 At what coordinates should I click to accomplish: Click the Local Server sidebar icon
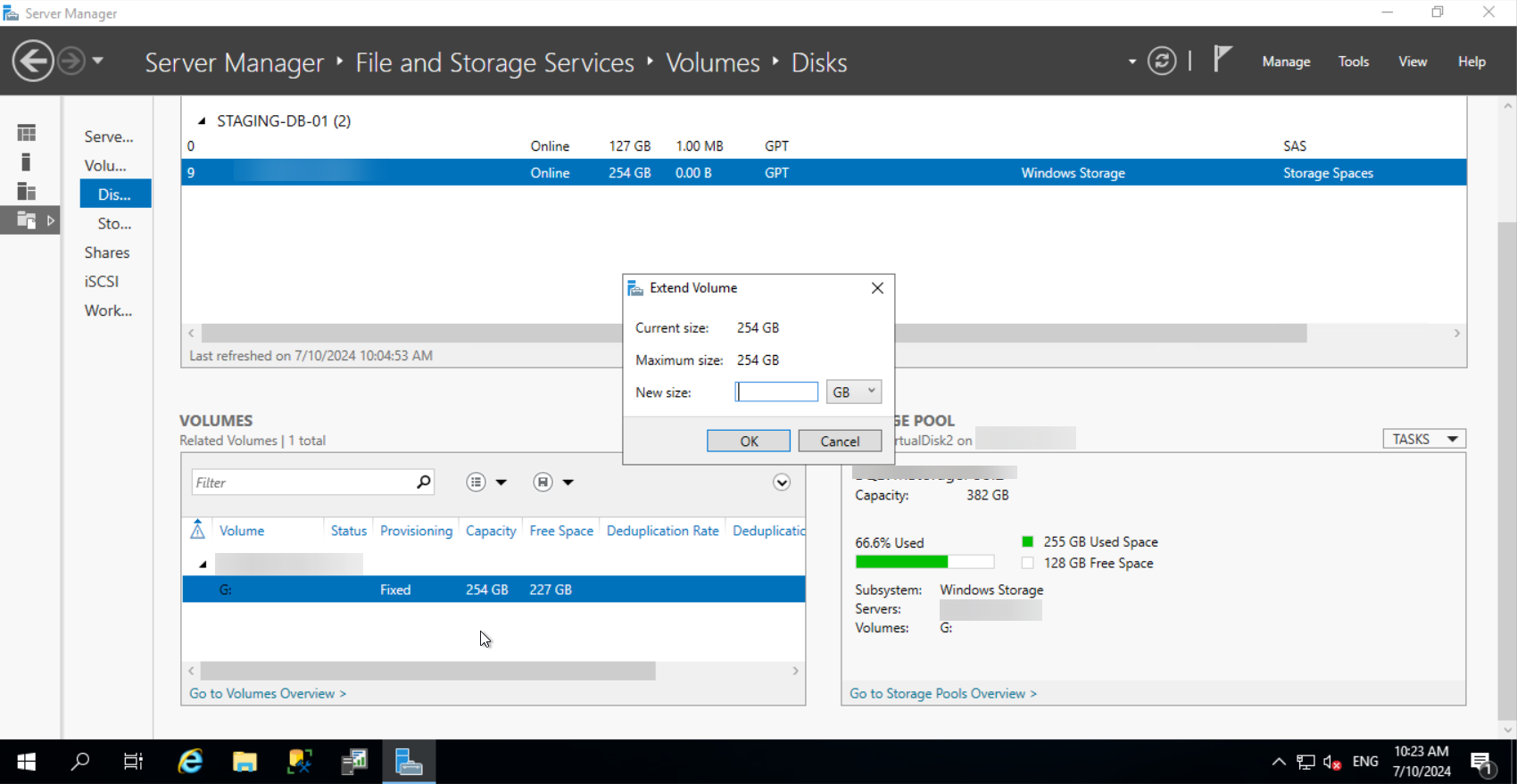[x=27, y=161]
